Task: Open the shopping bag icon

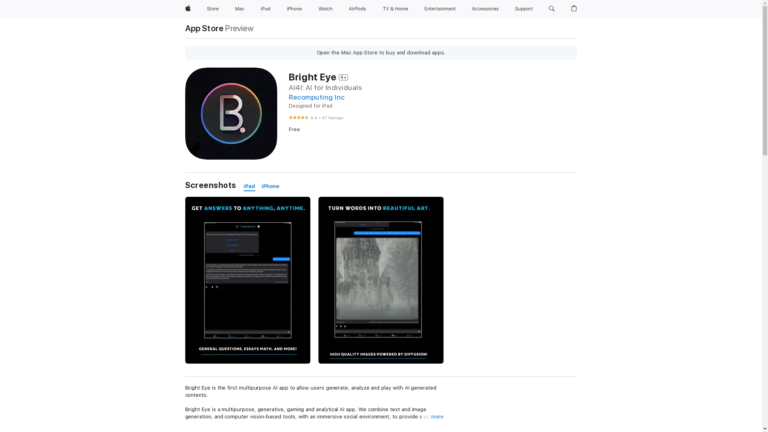Action: pos(574,8)
